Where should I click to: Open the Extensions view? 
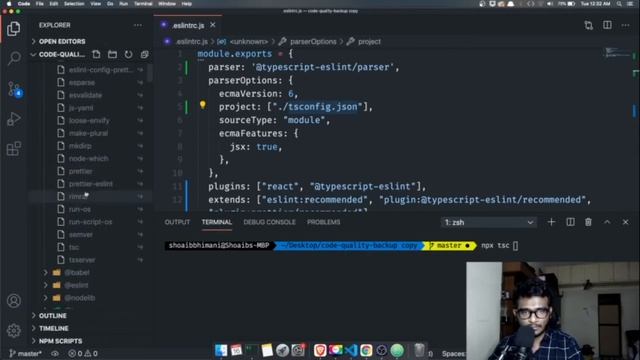coord(13,149)
